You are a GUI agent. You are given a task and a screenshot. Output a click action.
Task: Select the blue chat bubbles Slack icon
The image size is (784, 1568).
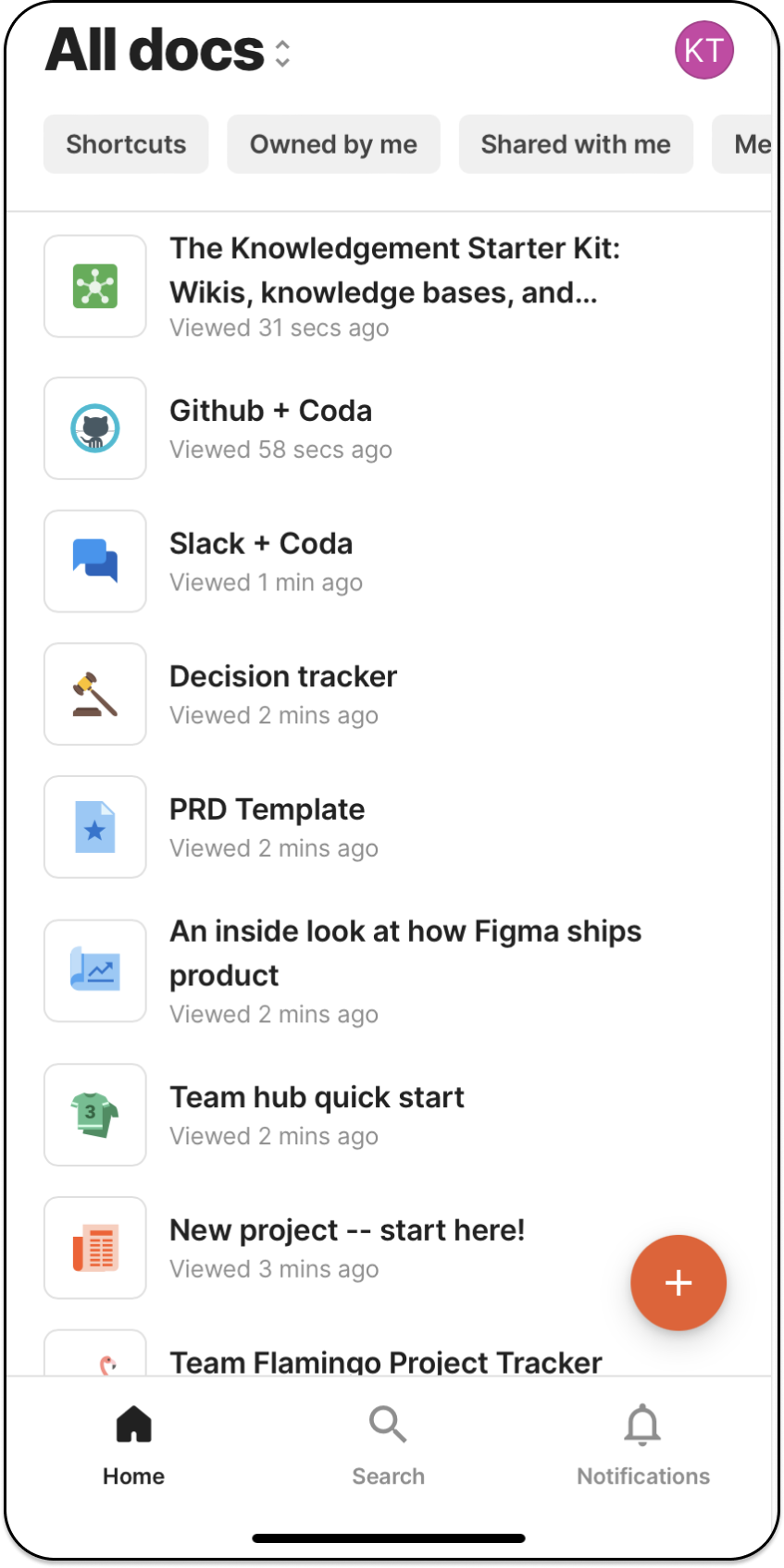point(94,561)
